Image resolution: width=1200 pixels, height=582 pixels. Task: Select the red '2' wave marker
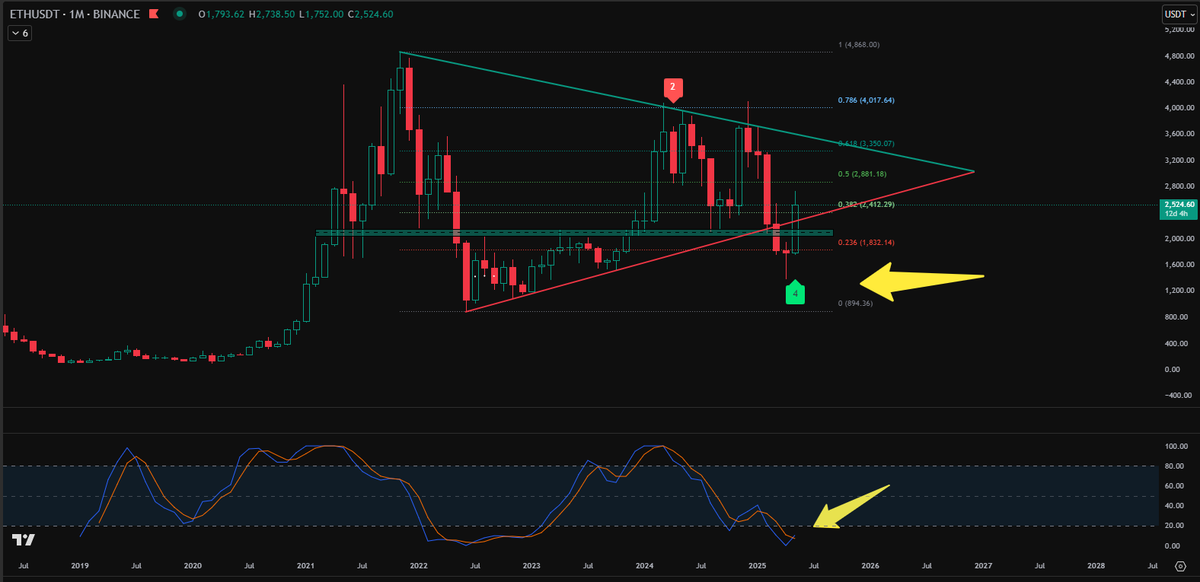point(671,88)
